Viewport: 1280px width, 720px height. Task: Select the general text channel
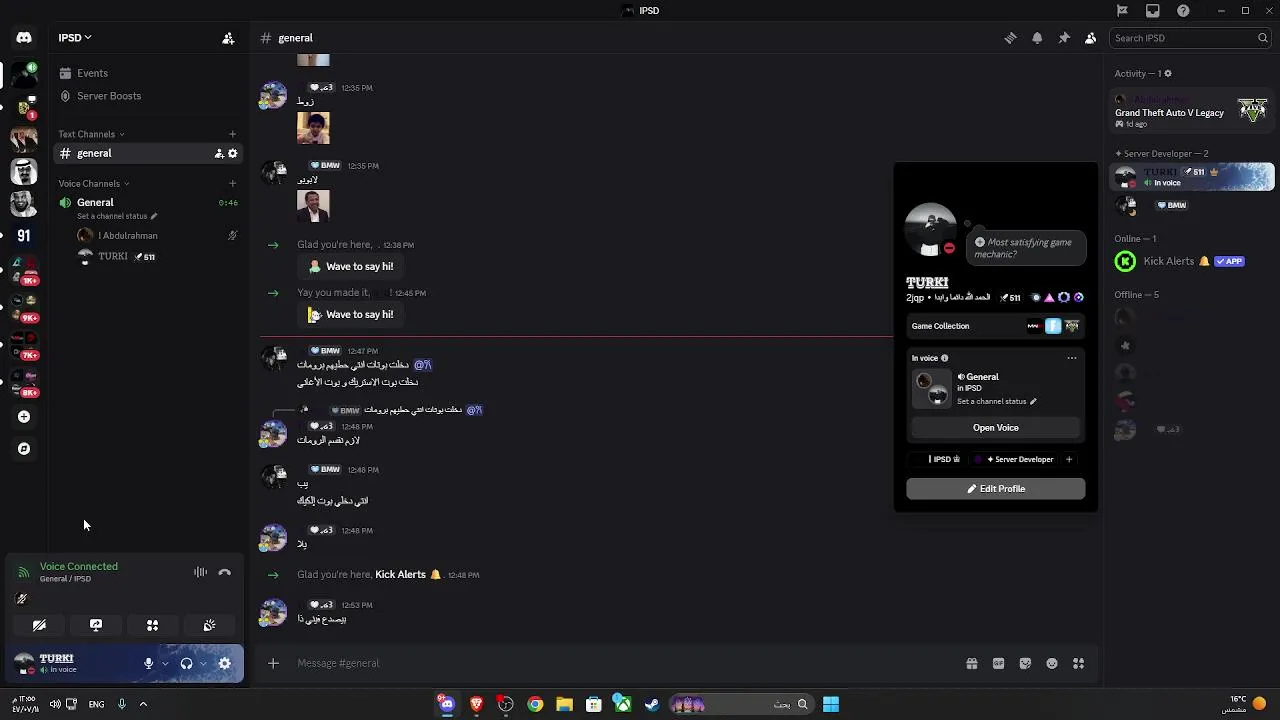[x=148, y=153]
